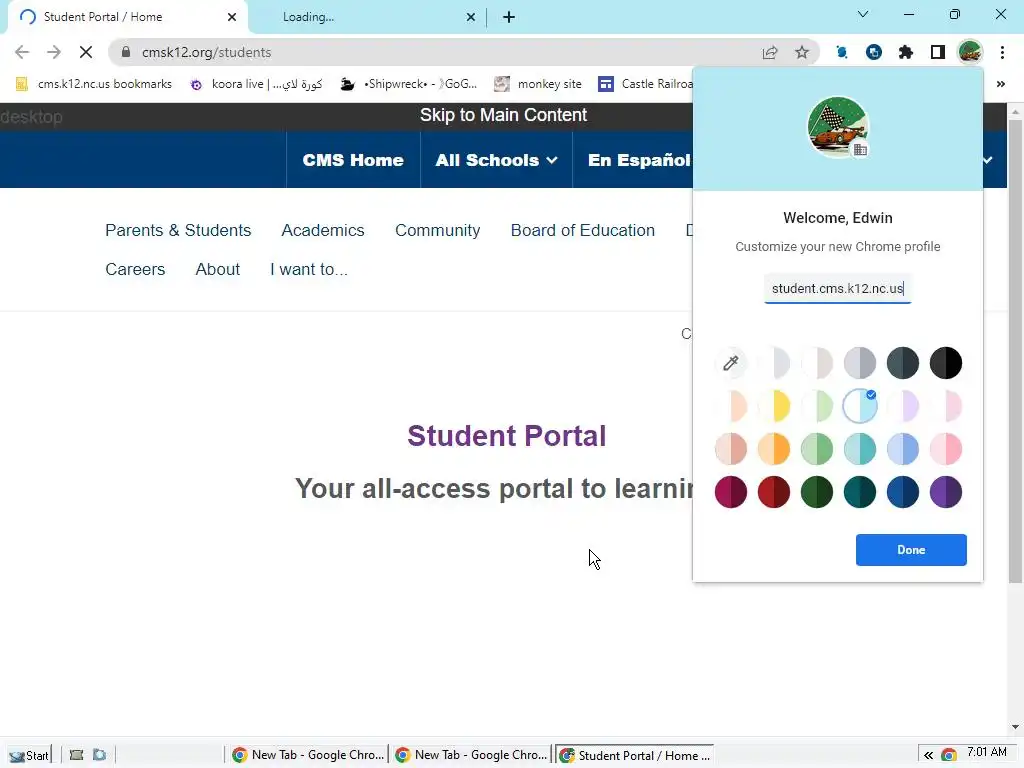
Task: Click the address bar URL
Action: coord(206,52)
